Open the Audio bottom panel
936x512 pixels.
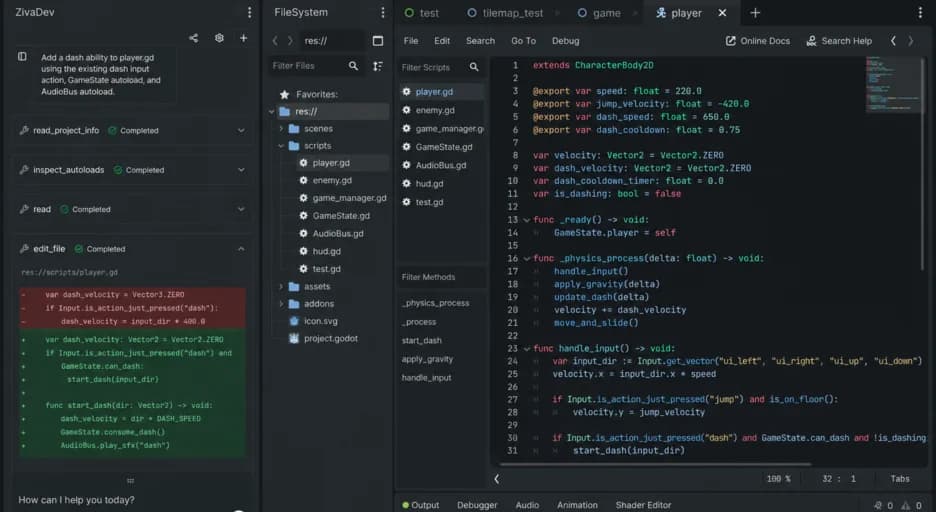[527, 505]
